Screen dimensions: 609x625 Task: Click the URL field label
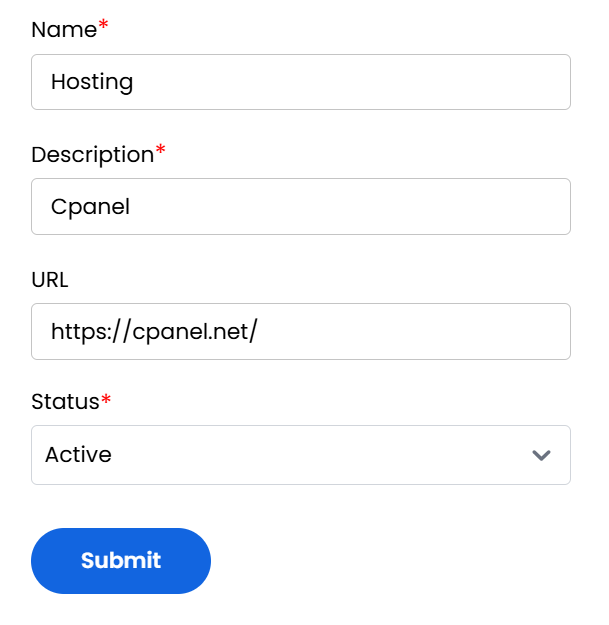[x=50, y=279]
